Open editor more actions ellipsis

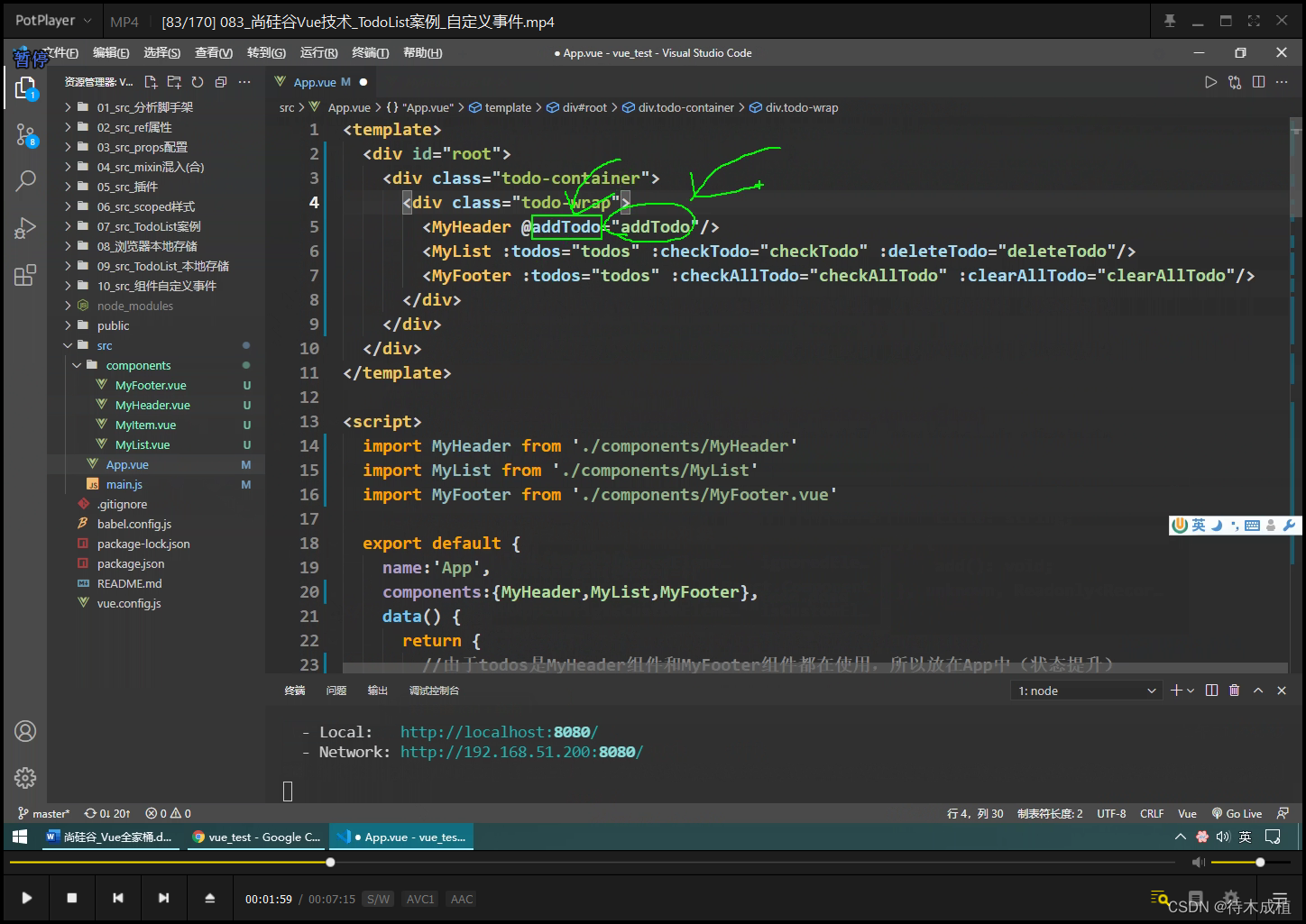[1282, 82]
